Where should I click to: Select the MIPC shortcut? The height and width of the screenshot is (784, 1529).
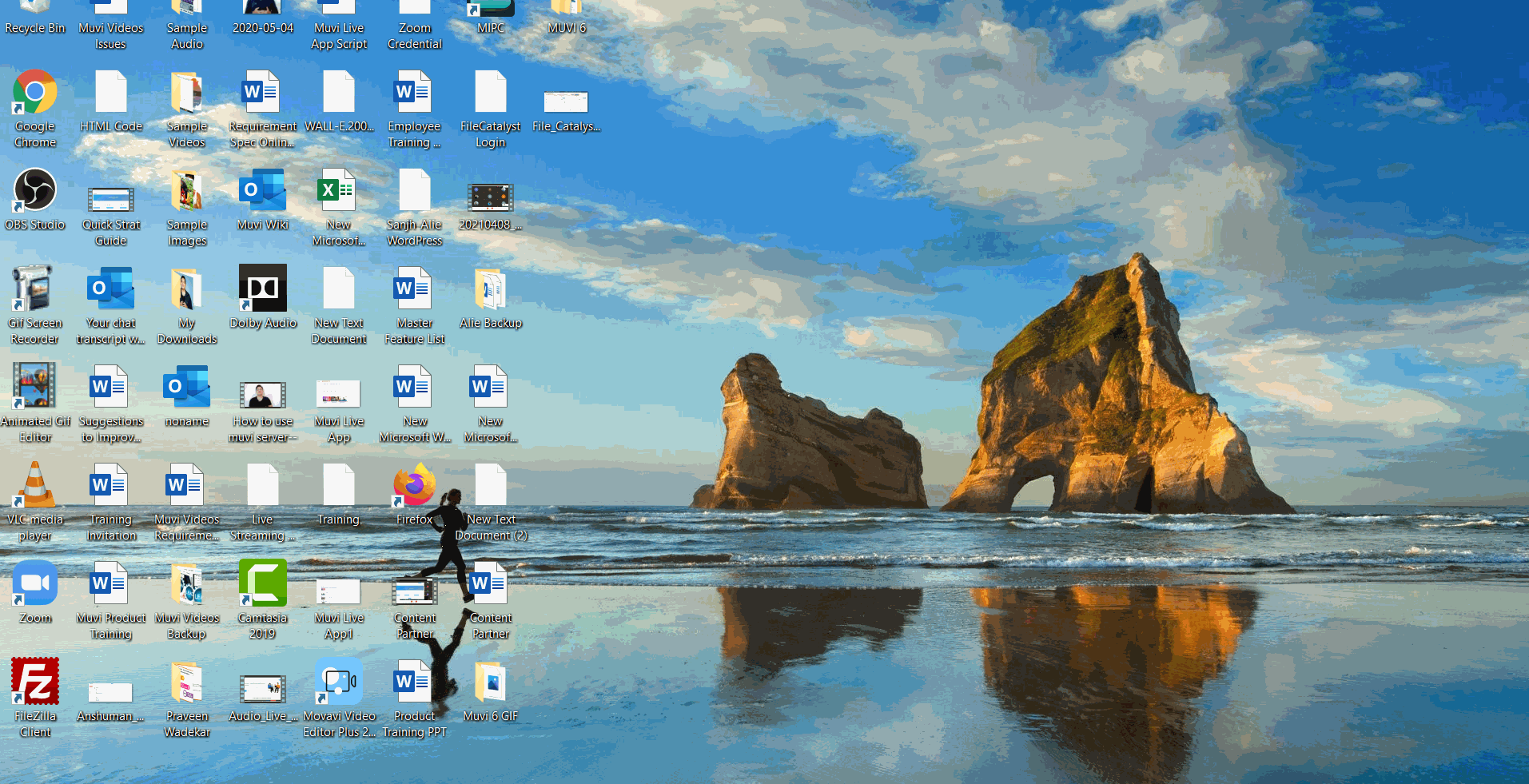pyautogui.click(x=491, y=19)
